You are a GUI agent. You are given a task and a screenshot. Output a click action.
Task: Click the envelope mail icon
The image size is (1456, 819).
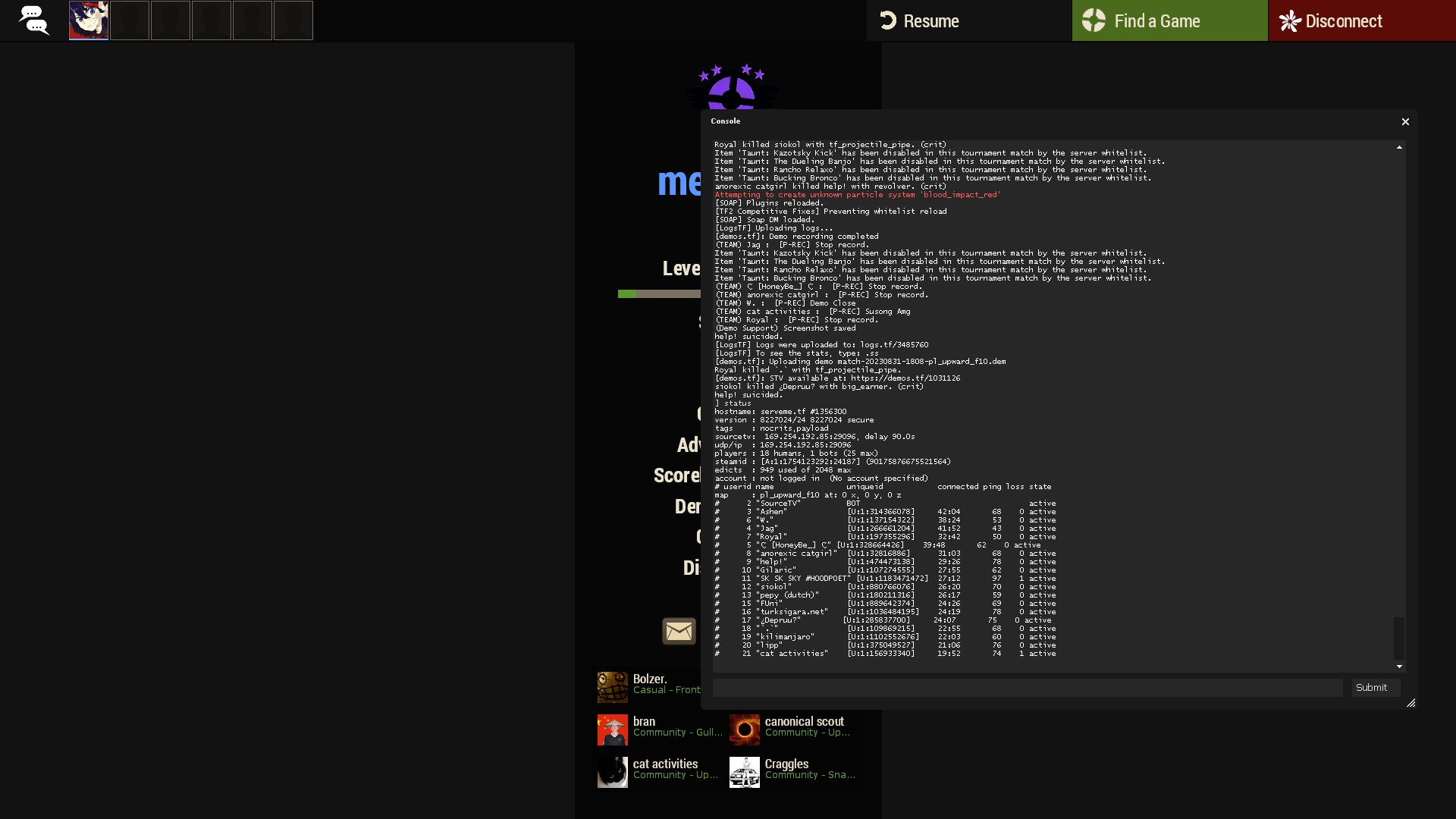(x=679, y=631)
